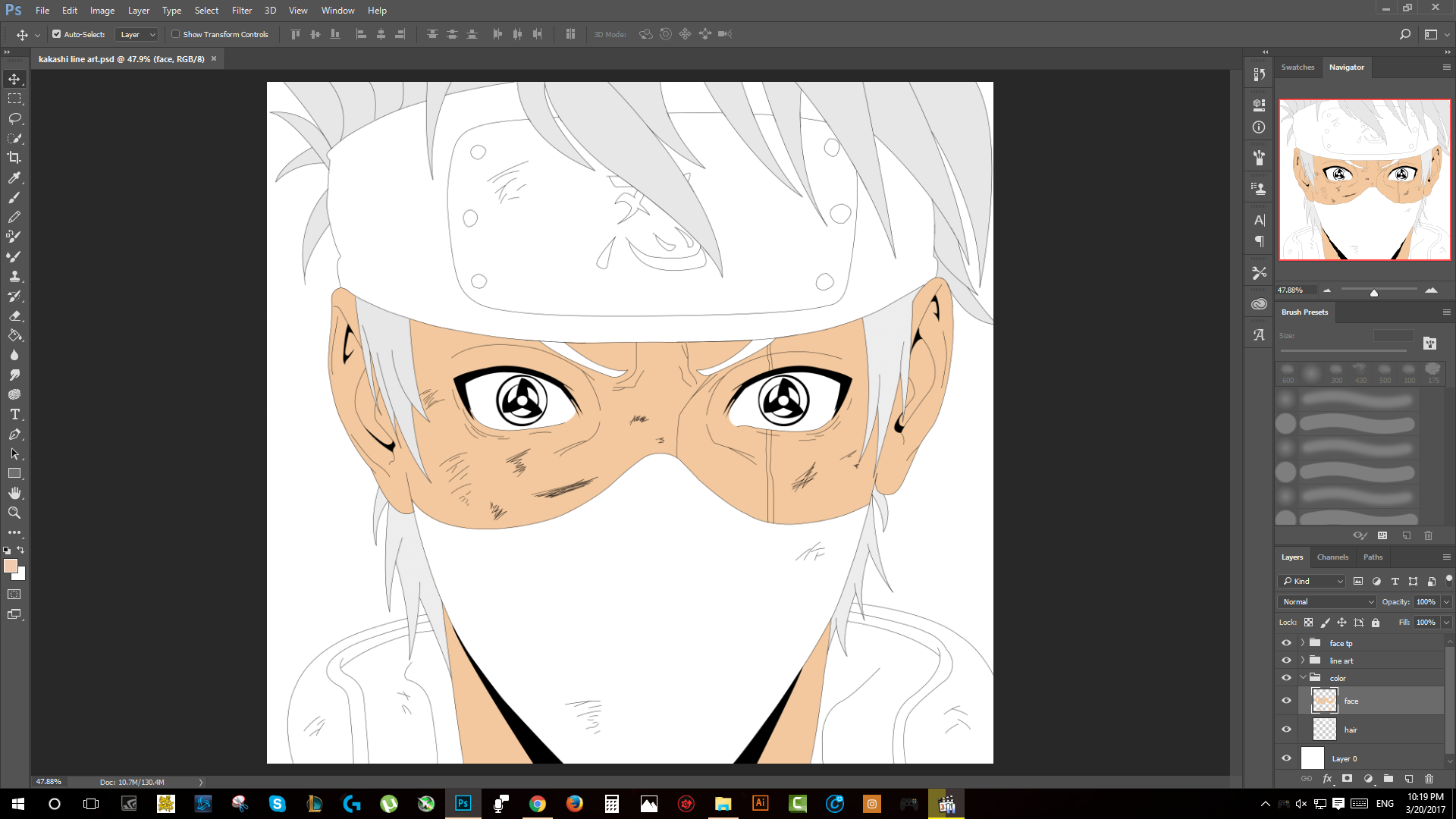Image resolution: width=1456 pixels, height=819 pixels.
Task: Click the Navigator zoom slider handle
Action: click(1373, 293)
